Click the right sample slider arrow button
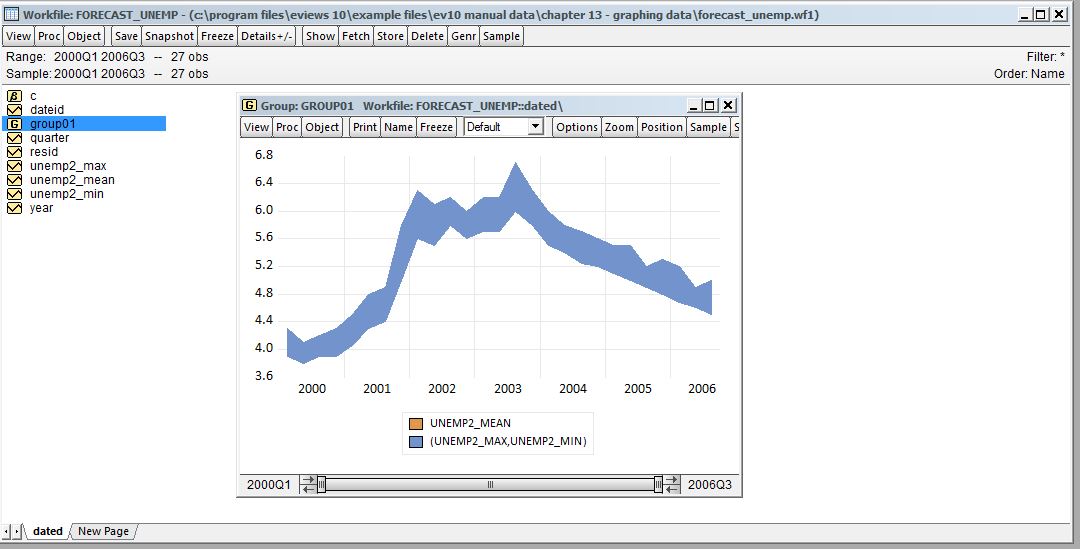Viewport: 1080px width, 549px height. coord(671,484)
